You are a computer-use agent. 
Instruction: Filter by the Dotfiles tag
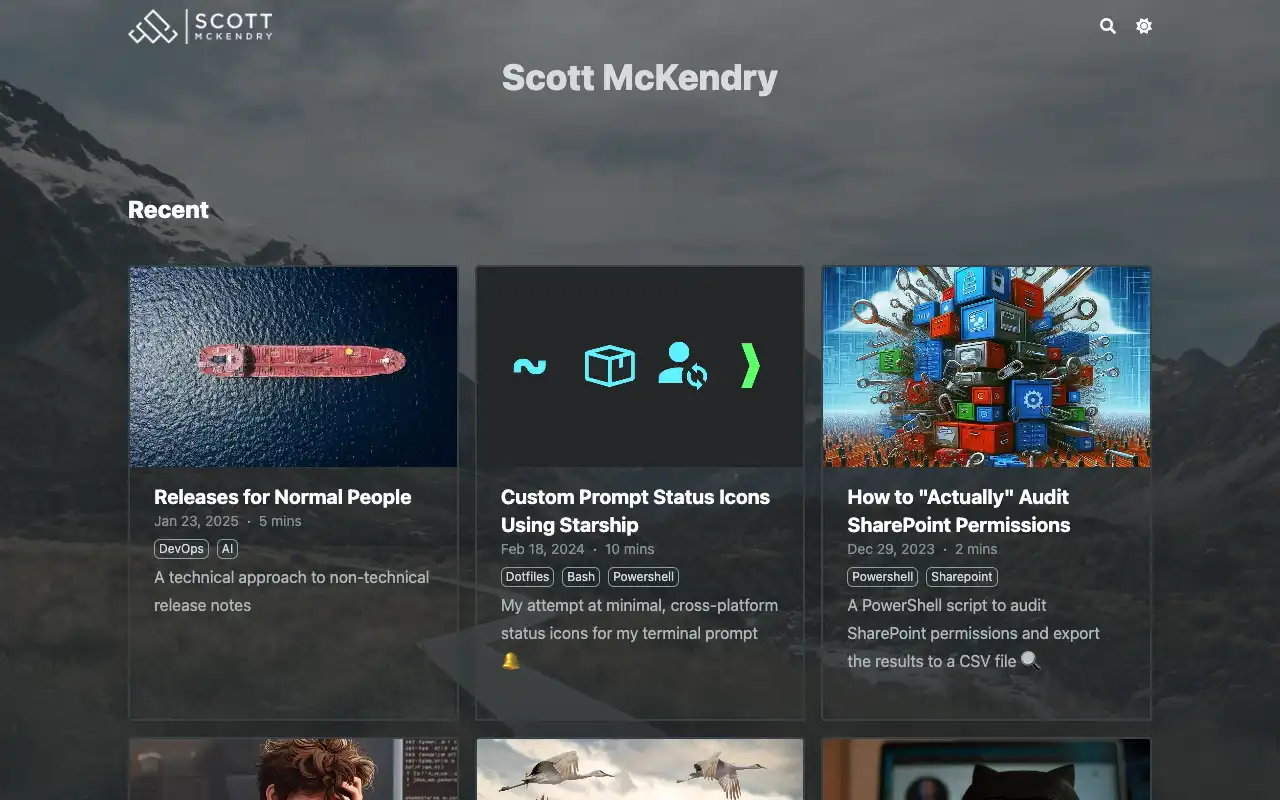coord(527,577)
